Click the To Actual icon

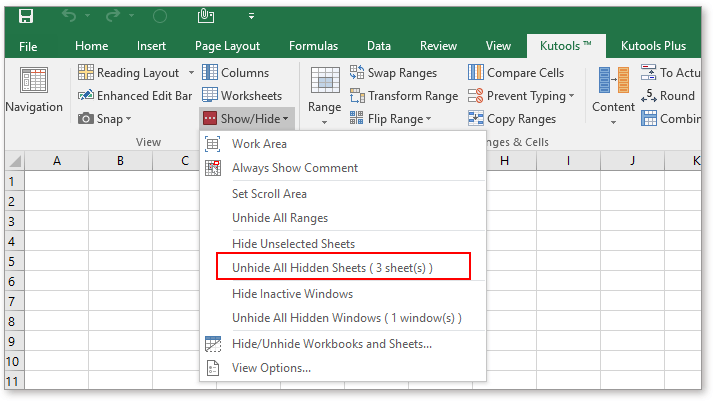pyautogui.click(x=648, y=72)
